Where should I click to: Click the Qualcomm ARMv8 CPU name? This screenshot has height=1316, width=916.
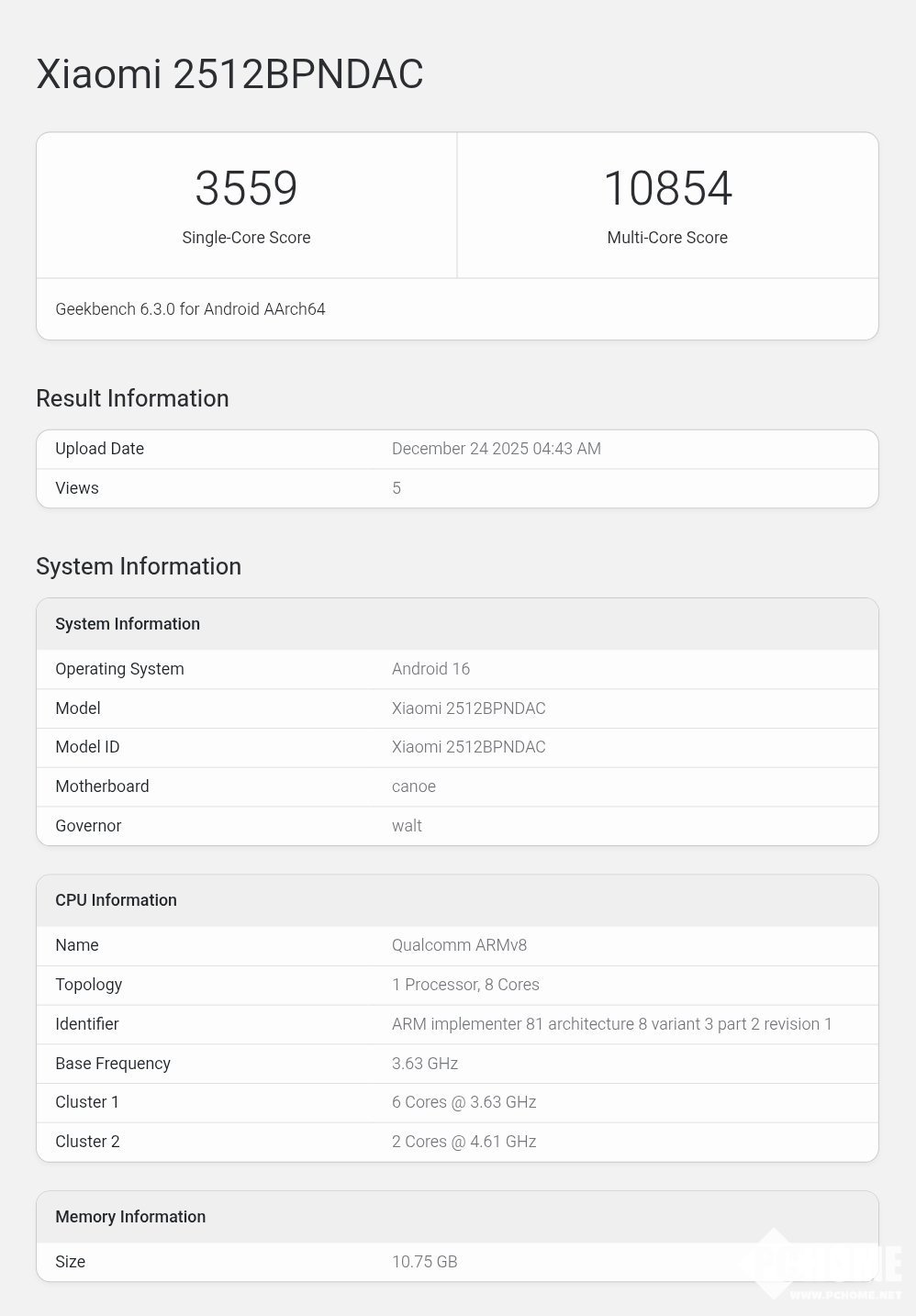pos(459,945)
